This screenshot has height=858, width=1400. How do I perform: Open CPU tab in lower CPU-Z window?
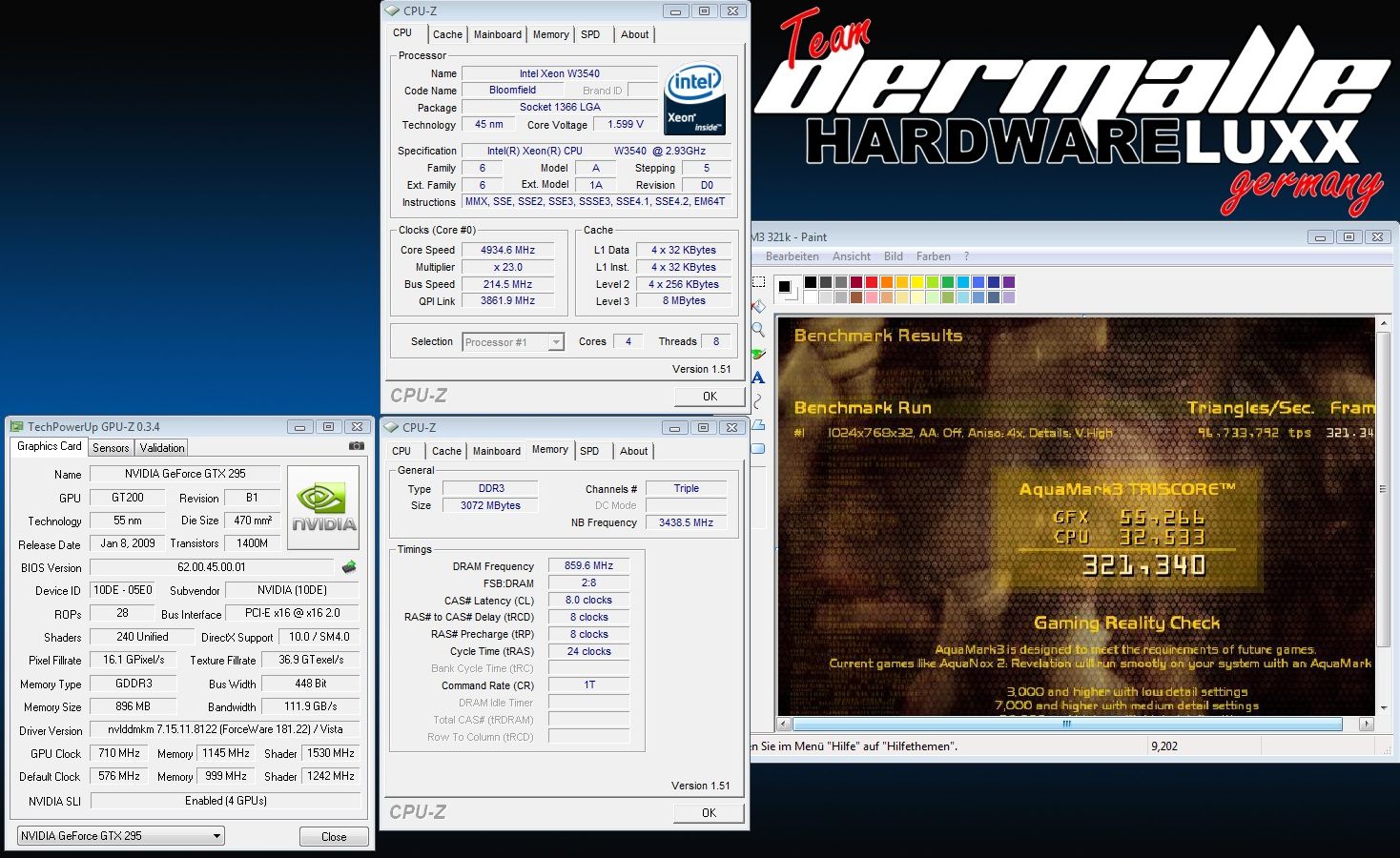point(401,451)
